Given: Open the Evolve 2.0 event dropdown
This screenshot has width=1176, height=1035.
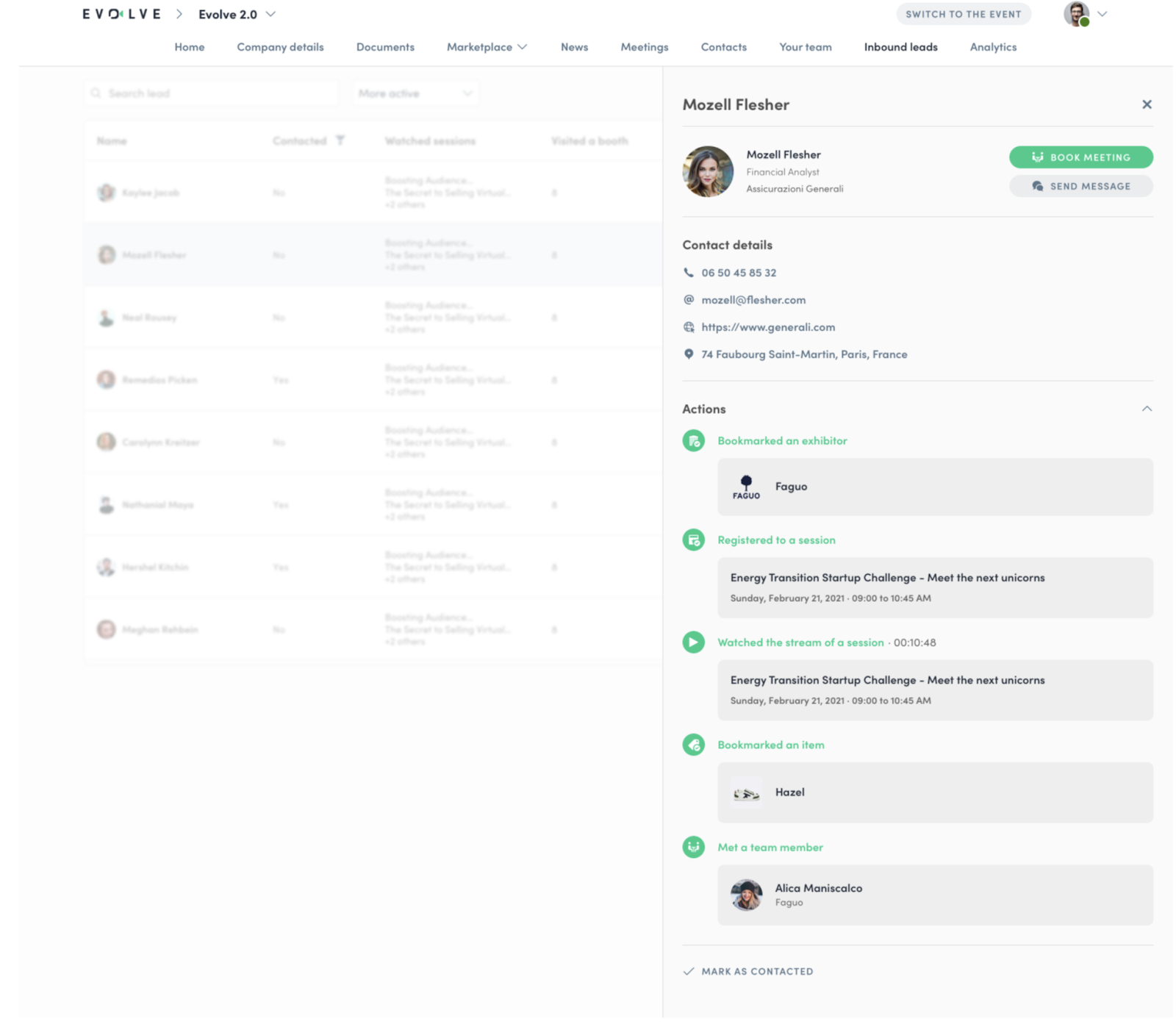Looking at the screenshot, I should [237, 14].
